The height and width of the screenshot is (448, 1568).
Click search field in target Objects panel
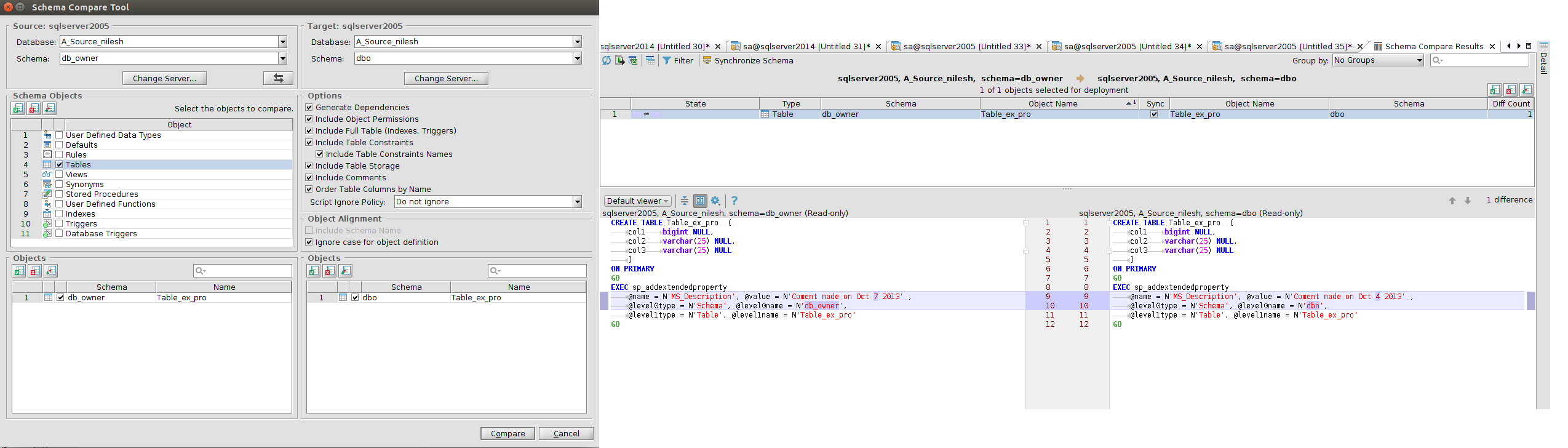tap(537, 271)
